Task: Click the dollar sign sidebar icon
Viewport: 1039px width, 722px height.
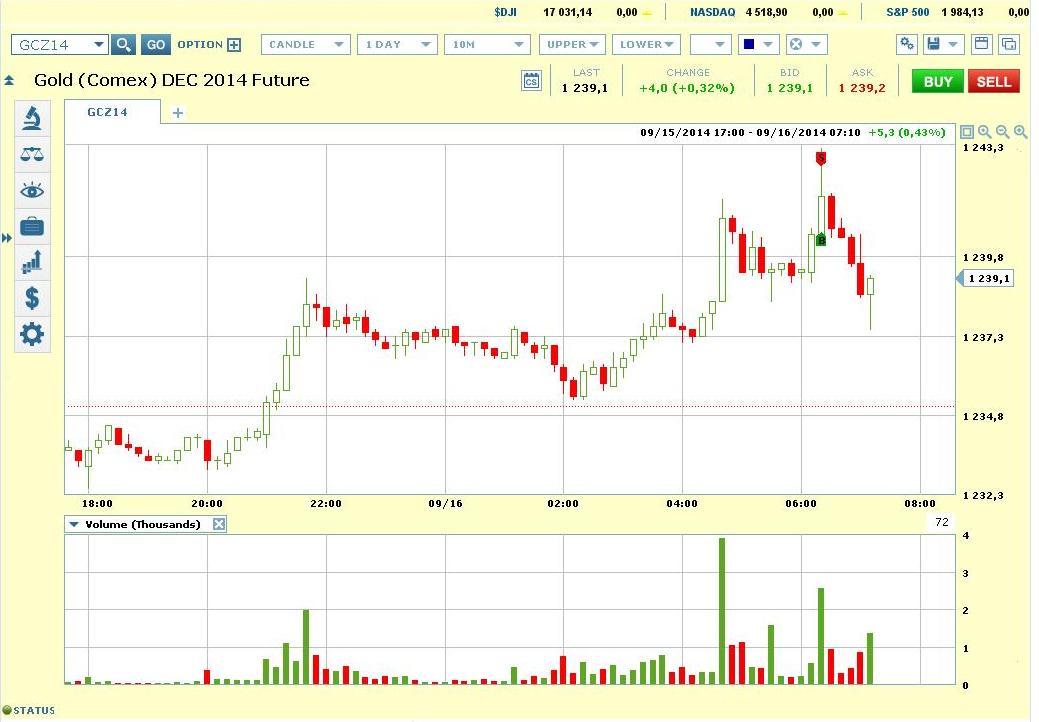Action: [32, 298]
